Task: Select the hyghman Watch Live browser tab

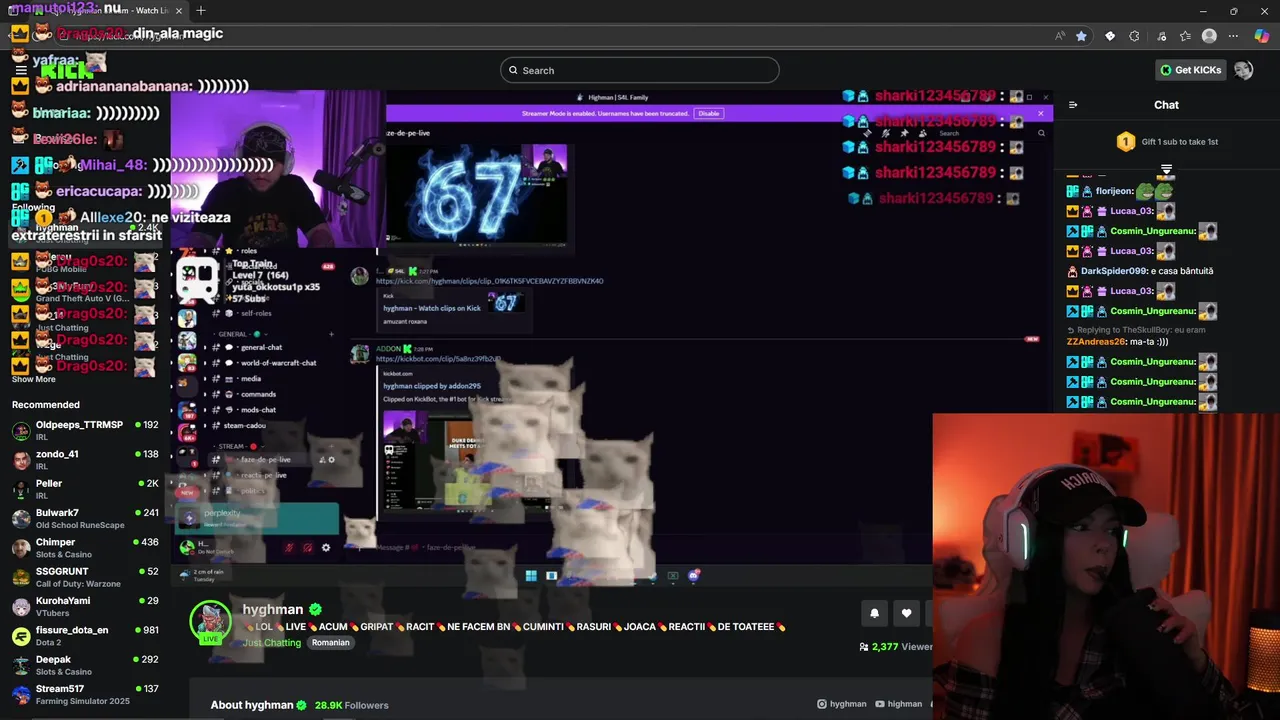Action: point(110,11)
